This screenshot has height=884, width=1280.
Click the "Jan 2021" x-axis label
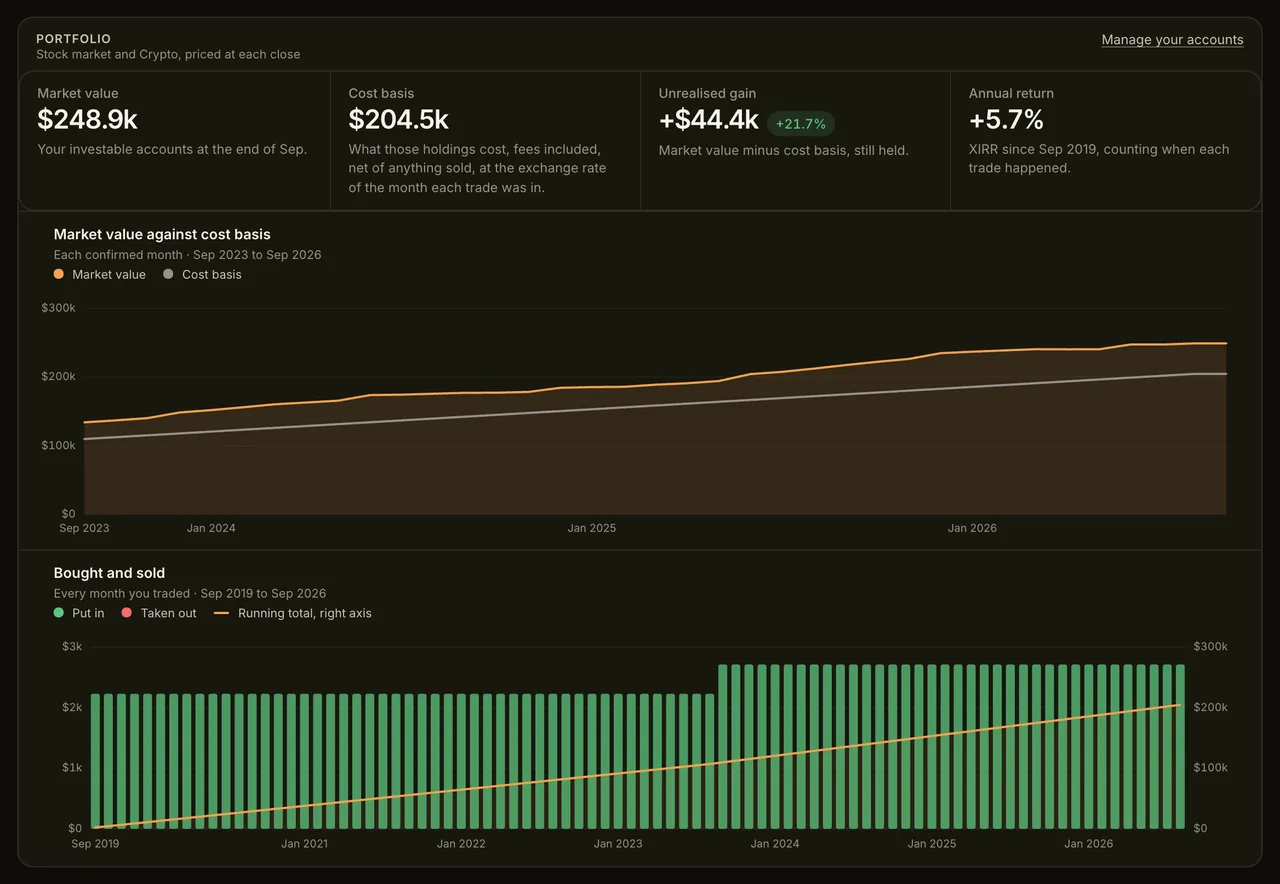point(305,844)
